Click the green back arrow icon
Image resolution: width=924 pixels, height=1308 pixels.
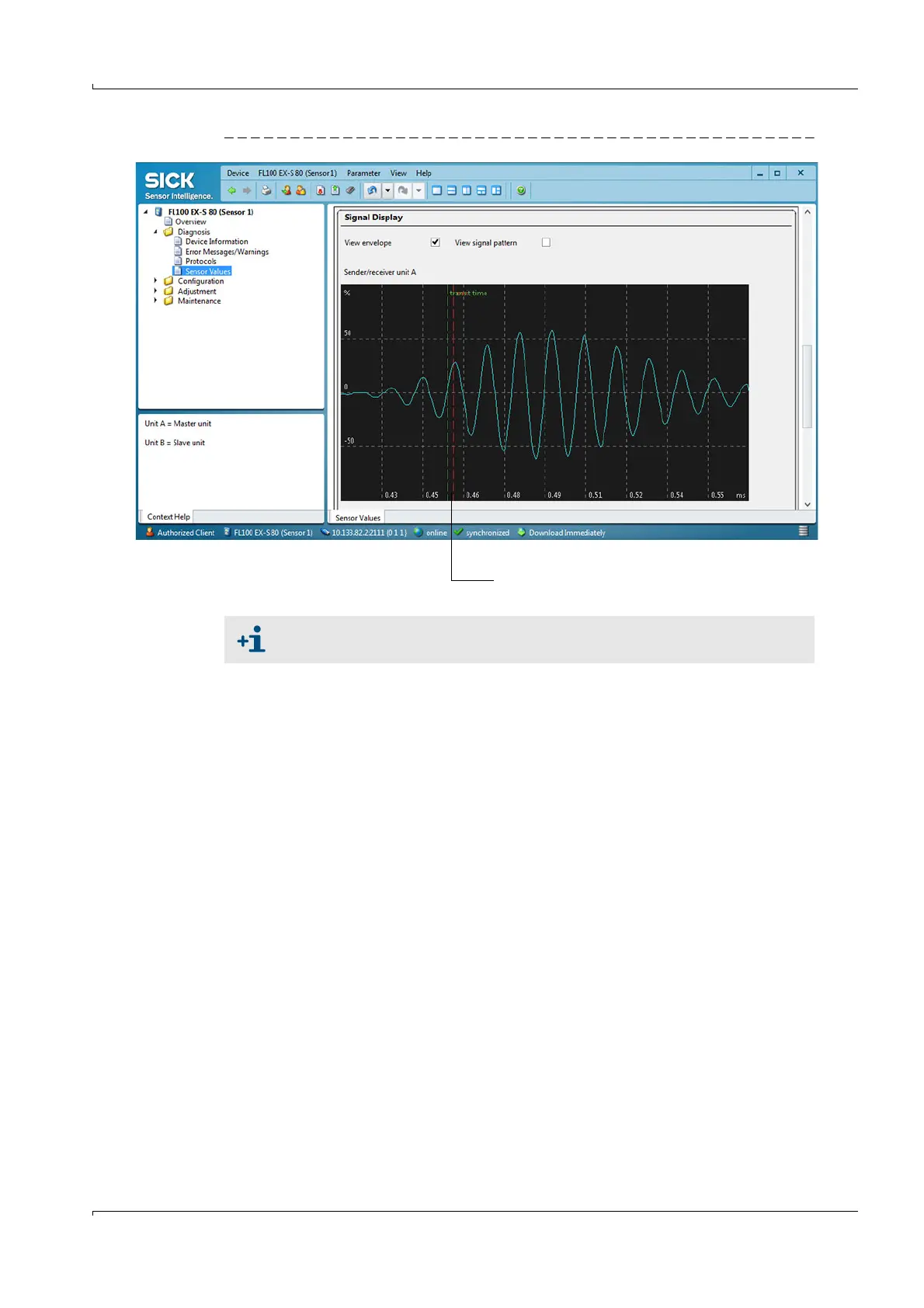(x=231, y=190)
